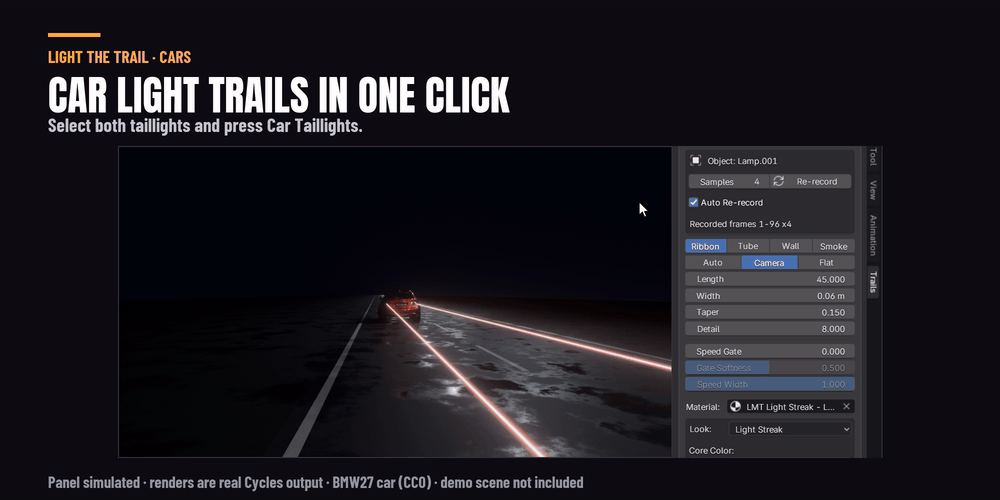Click the Object: Lamp.001 label

tap(742, 161)
